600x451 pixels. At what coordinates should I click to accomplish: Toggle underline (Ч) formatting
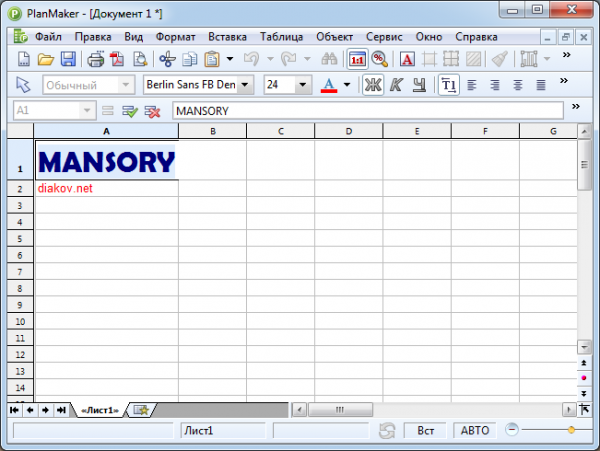(419, 85)
